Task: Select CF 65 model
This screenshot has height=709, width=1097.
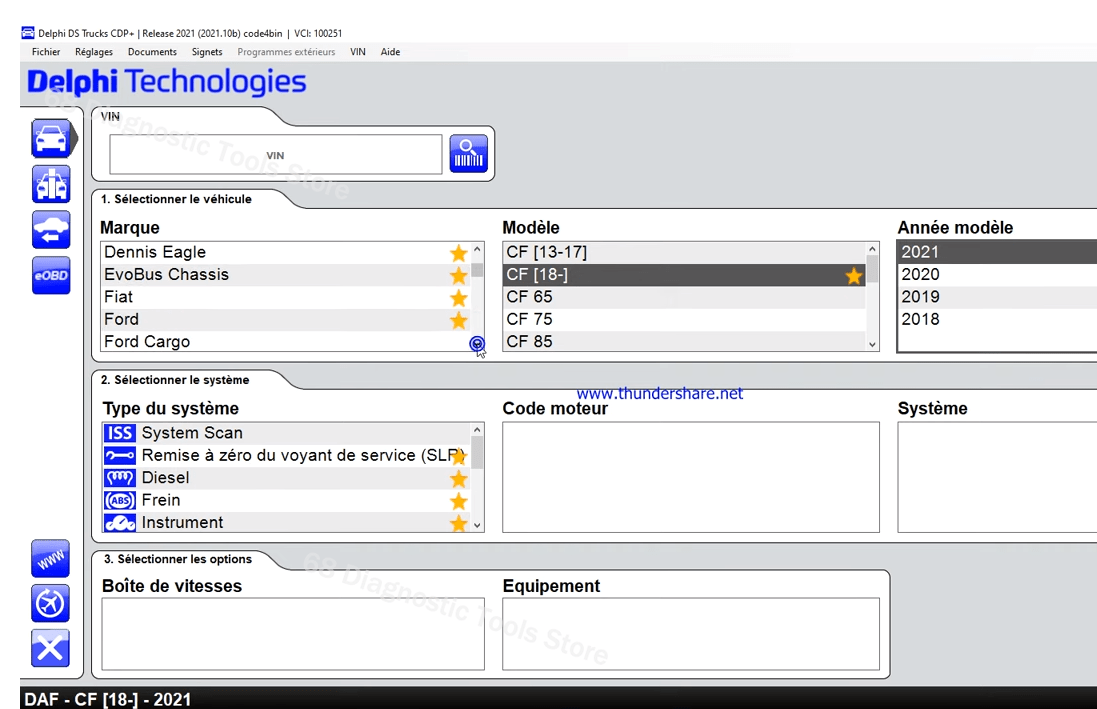Action: pos(684,297)
